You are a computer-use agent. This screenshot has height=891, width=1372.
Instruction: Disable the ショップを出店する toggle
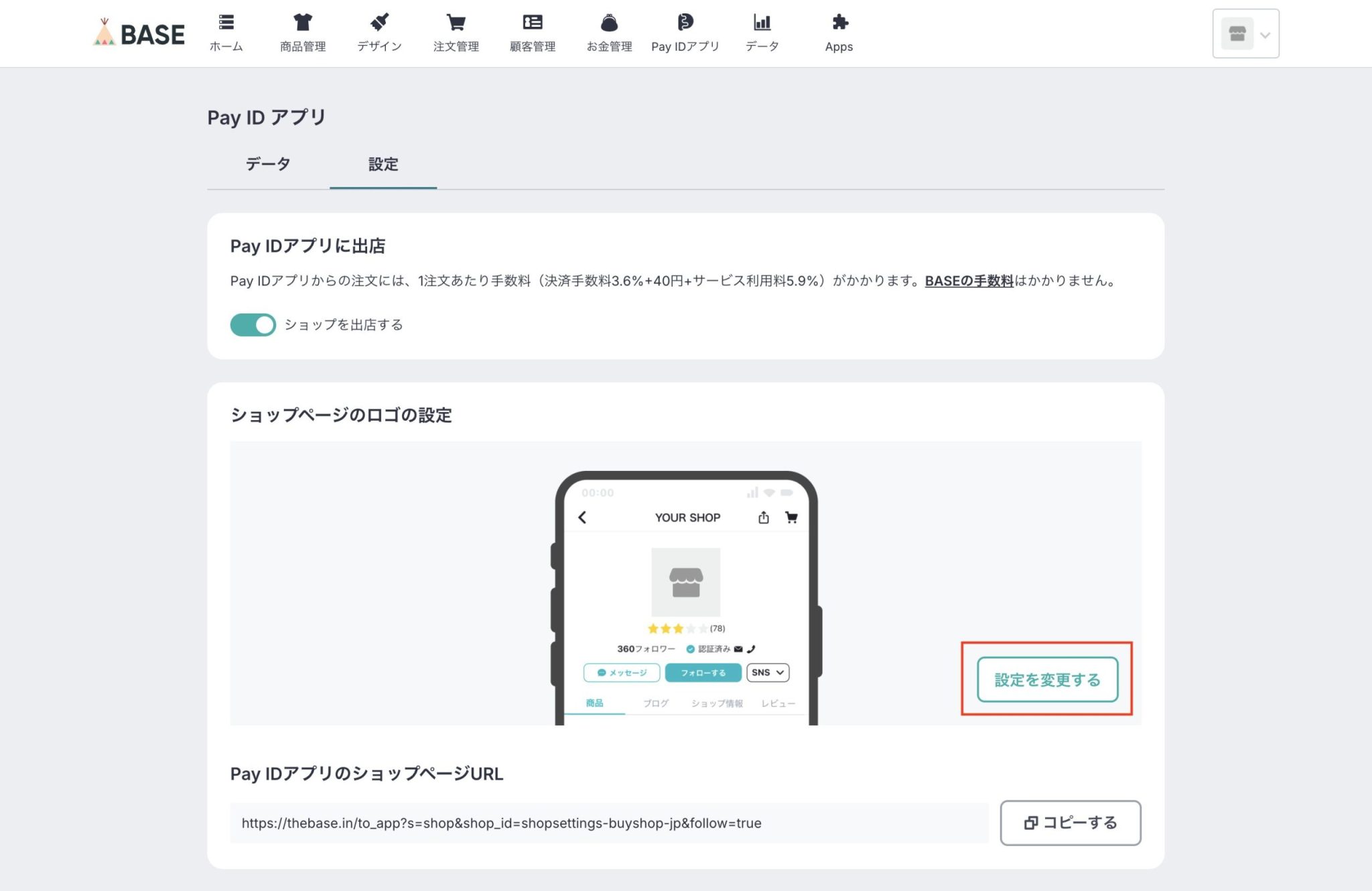click(x=253, y=324)
